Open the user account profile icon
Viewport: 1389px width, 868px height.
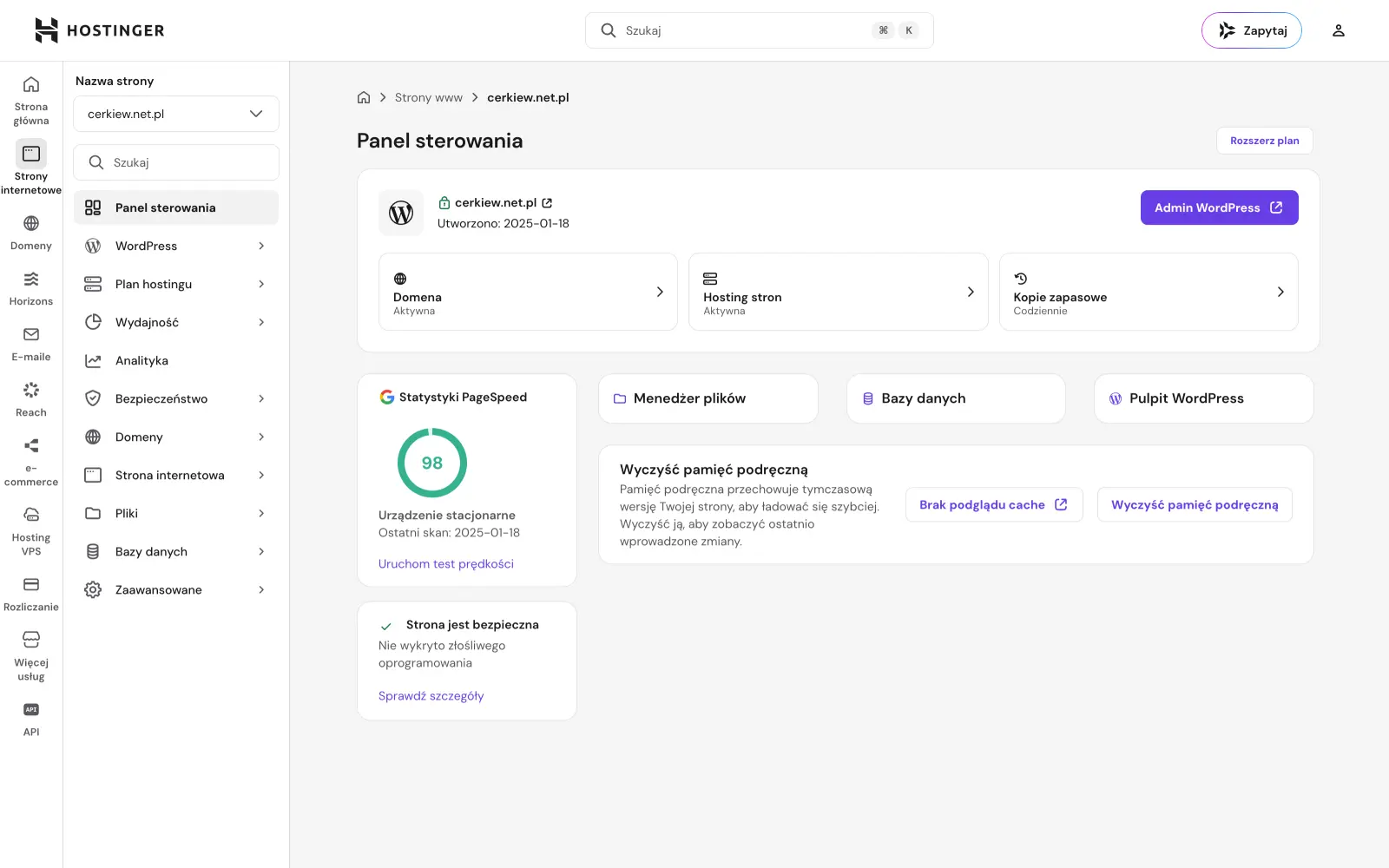[x=1339, y=30]
